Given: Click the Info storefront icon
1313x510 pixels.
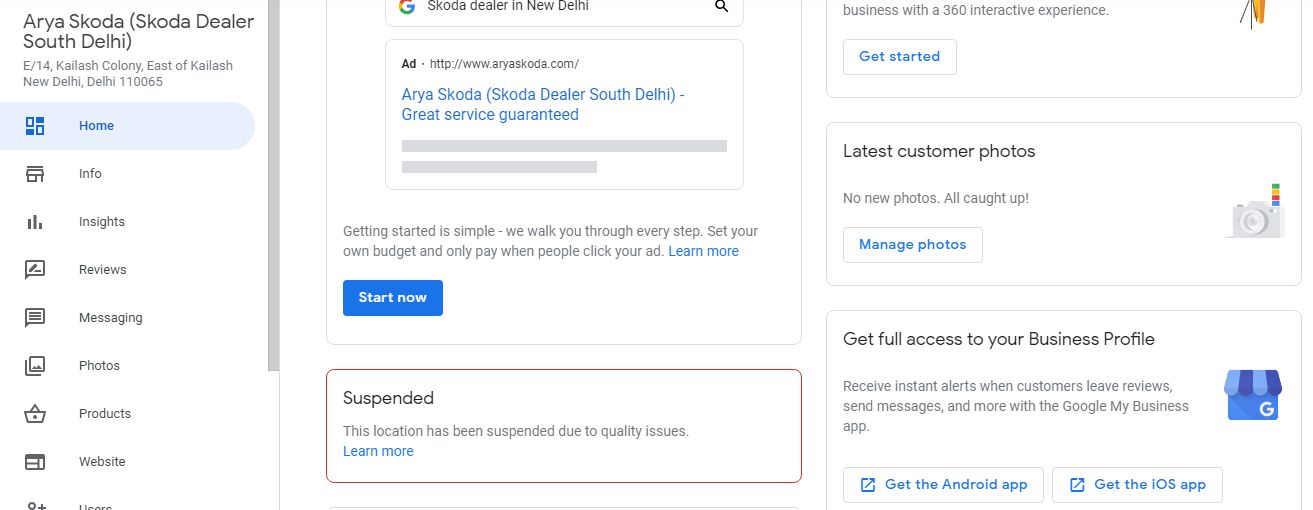Looking at the screenshot, I should click(35, 174).
